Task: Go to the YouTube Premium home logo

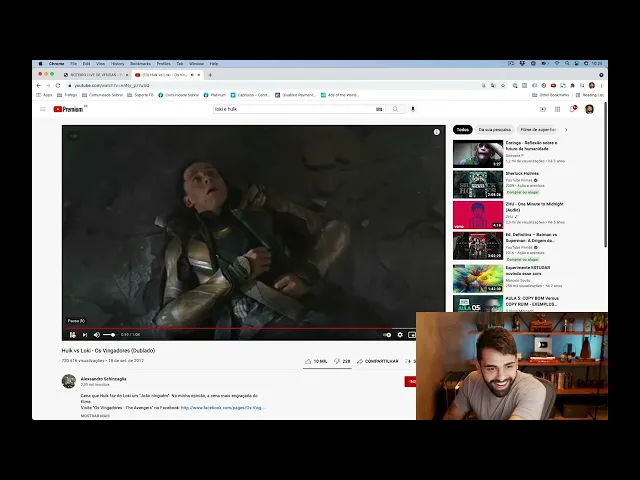Action: coord(69,109)
